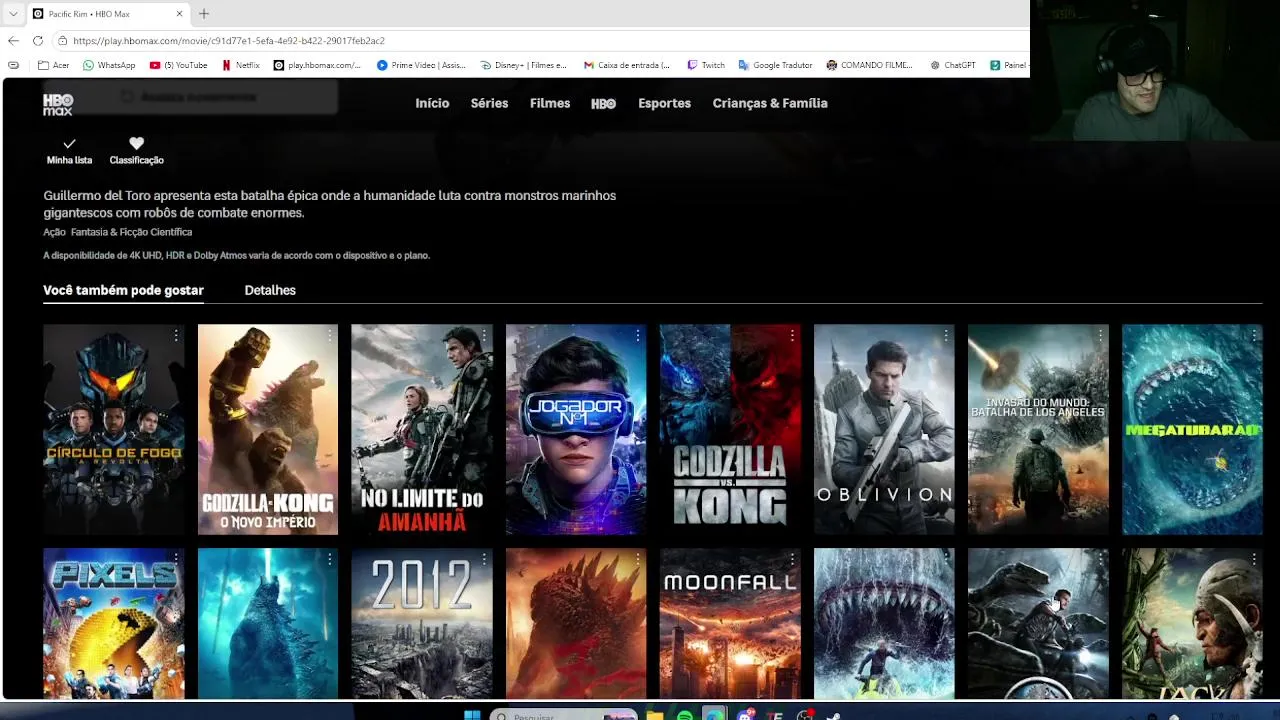
Task: Open File Explorer from the taskbar
Action: (x=655, y=716)
